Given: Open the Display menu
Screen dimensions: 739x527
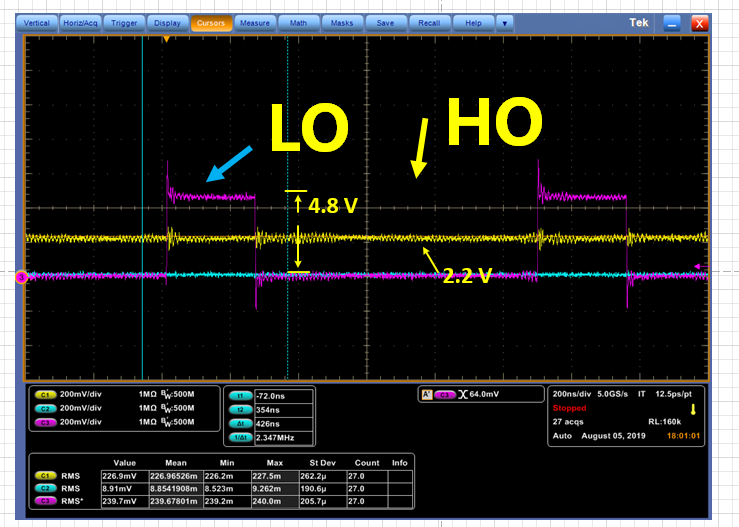Looking at the screenshot, I should point(167,23).
